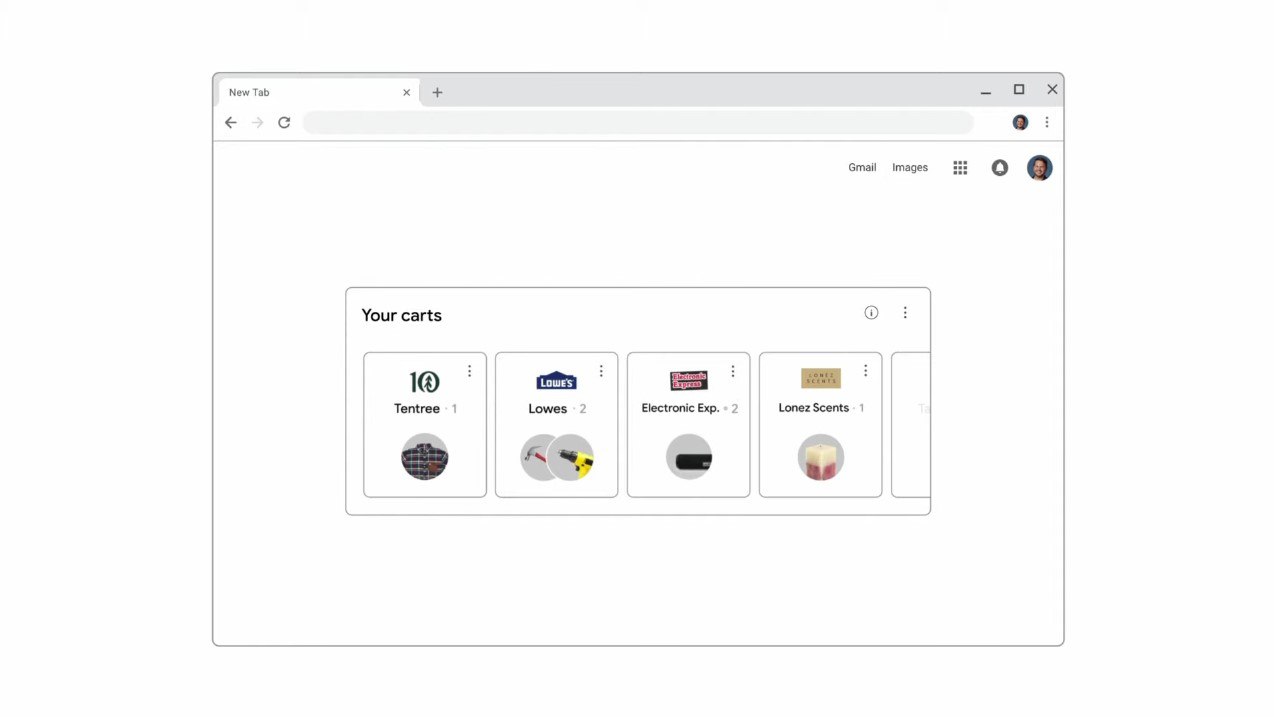Open Your carts module options menu

(905, 313)
